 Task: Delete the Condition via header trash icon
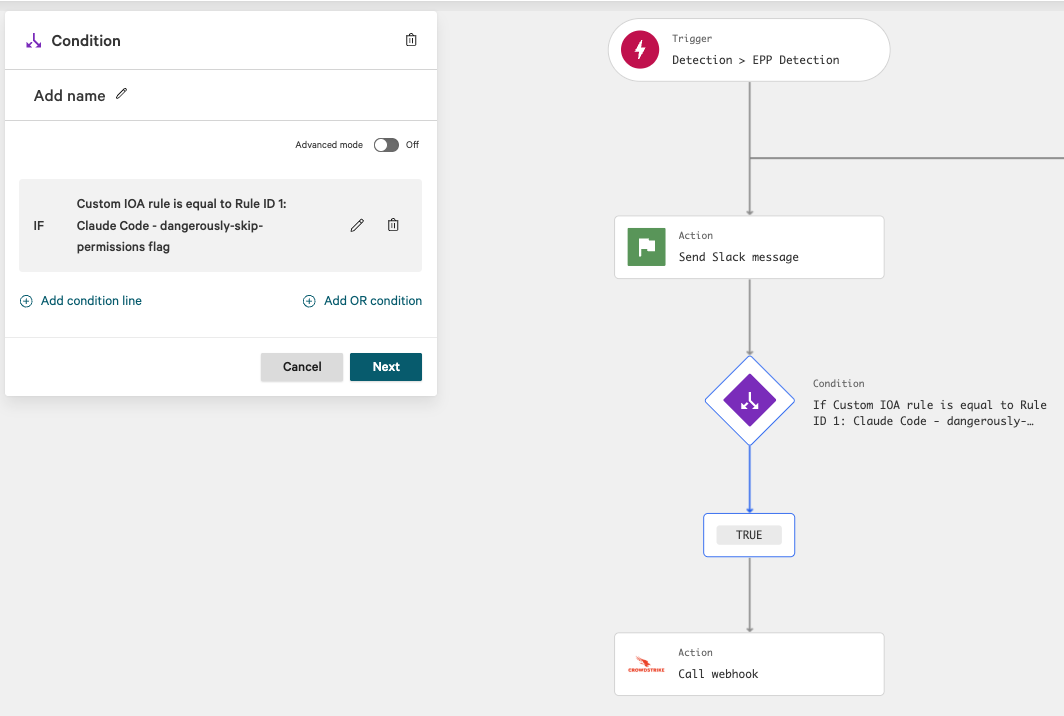[411, 40]
